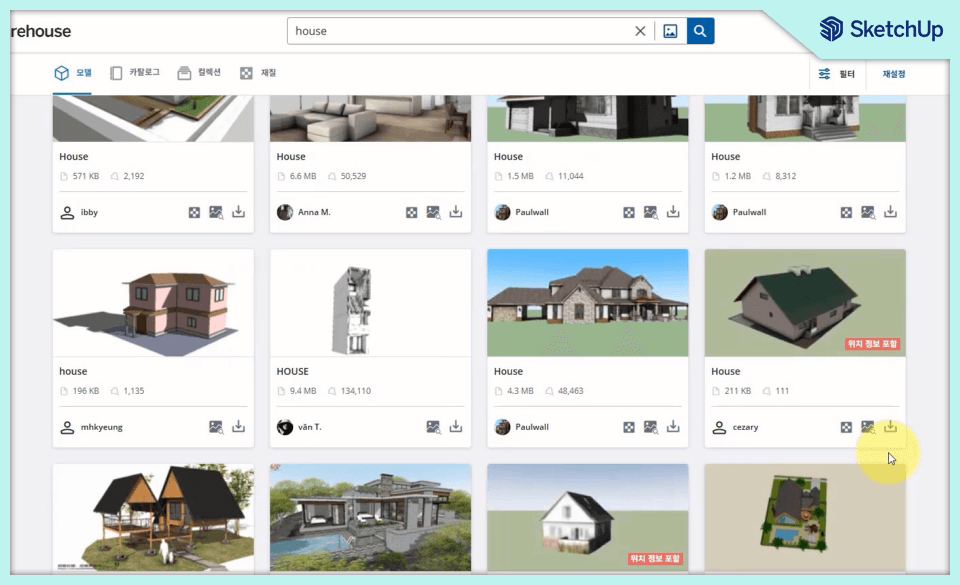Open the twin A-frame cabins thumbnail
The height and width of the screenshot is (585, 960).
coord(153,518)
